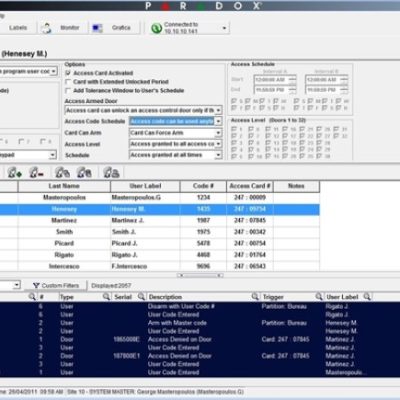The image size is (400, 400).
Task: Click the Type column header in event log
Action: tap(67, 297)
